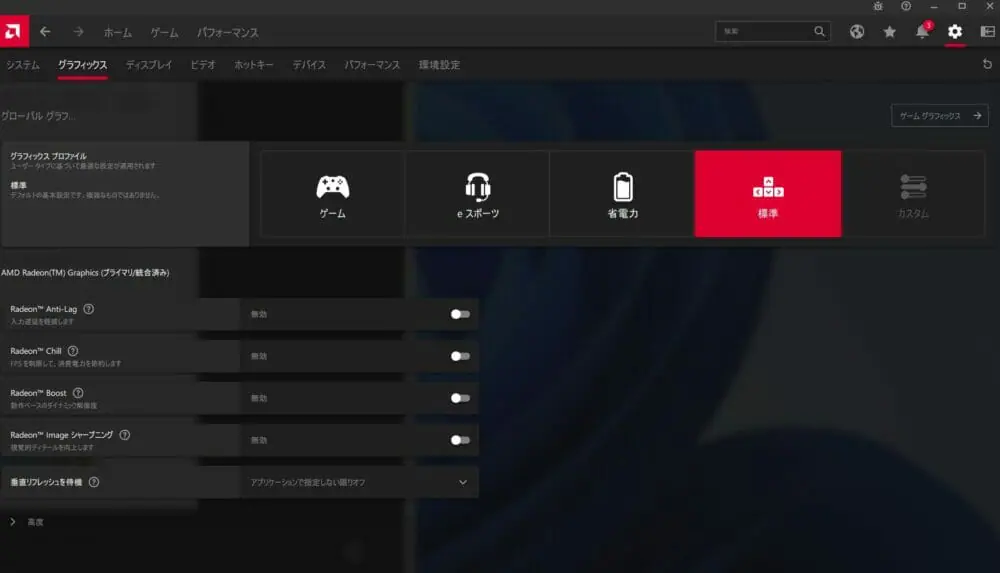Click the ゲーム グラフィックス button
The height and width of the screenshot is (573, 1000).
tap(938, 116)
